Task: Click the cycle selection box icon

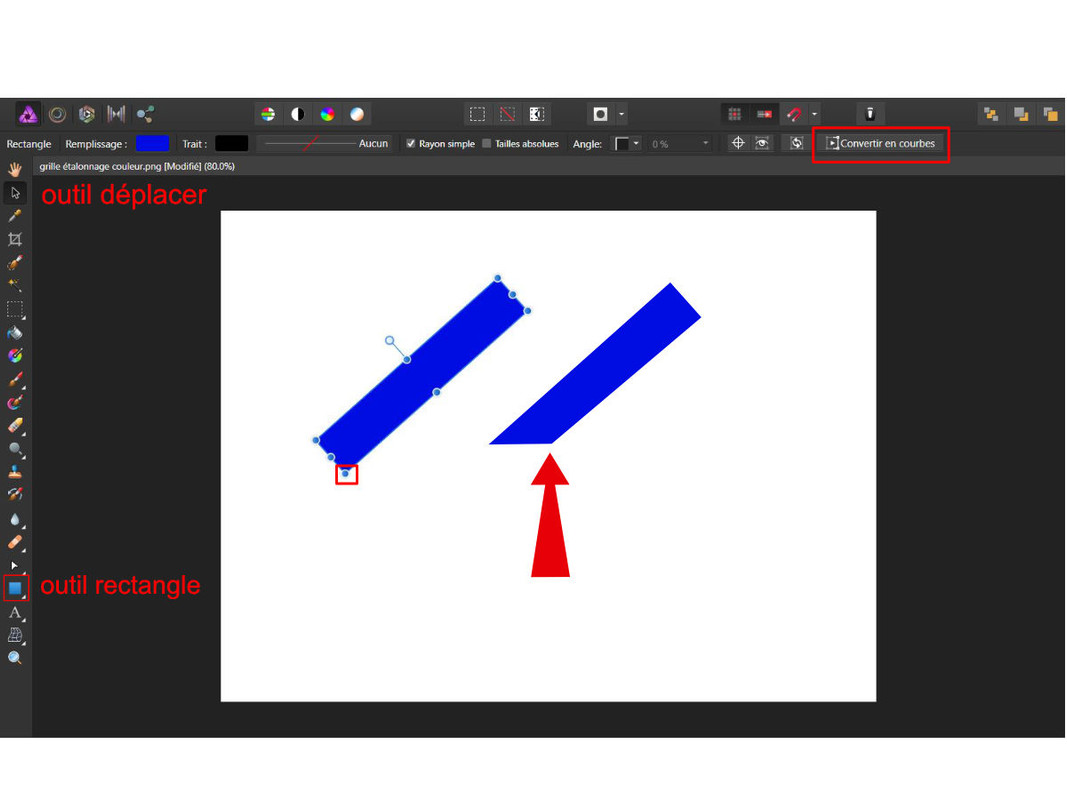Action: 797,143
